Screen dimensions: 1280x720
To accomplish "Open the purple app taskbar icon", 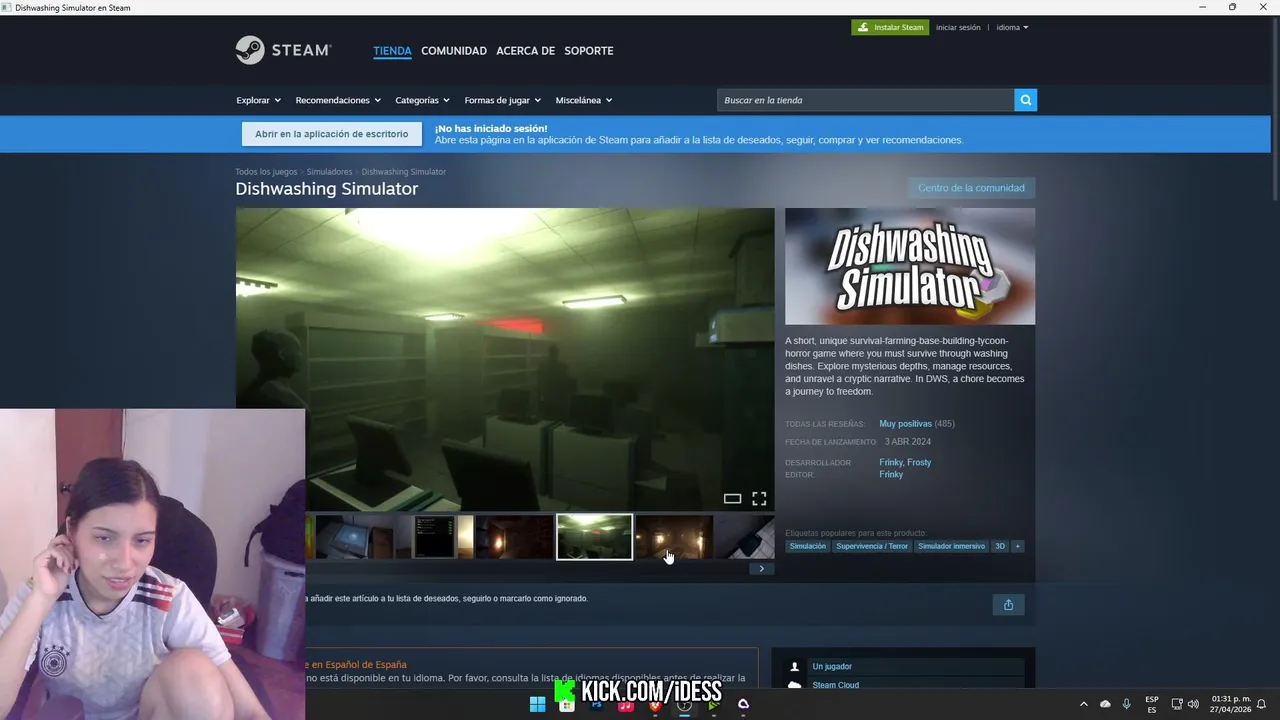I will click(743, 704).
